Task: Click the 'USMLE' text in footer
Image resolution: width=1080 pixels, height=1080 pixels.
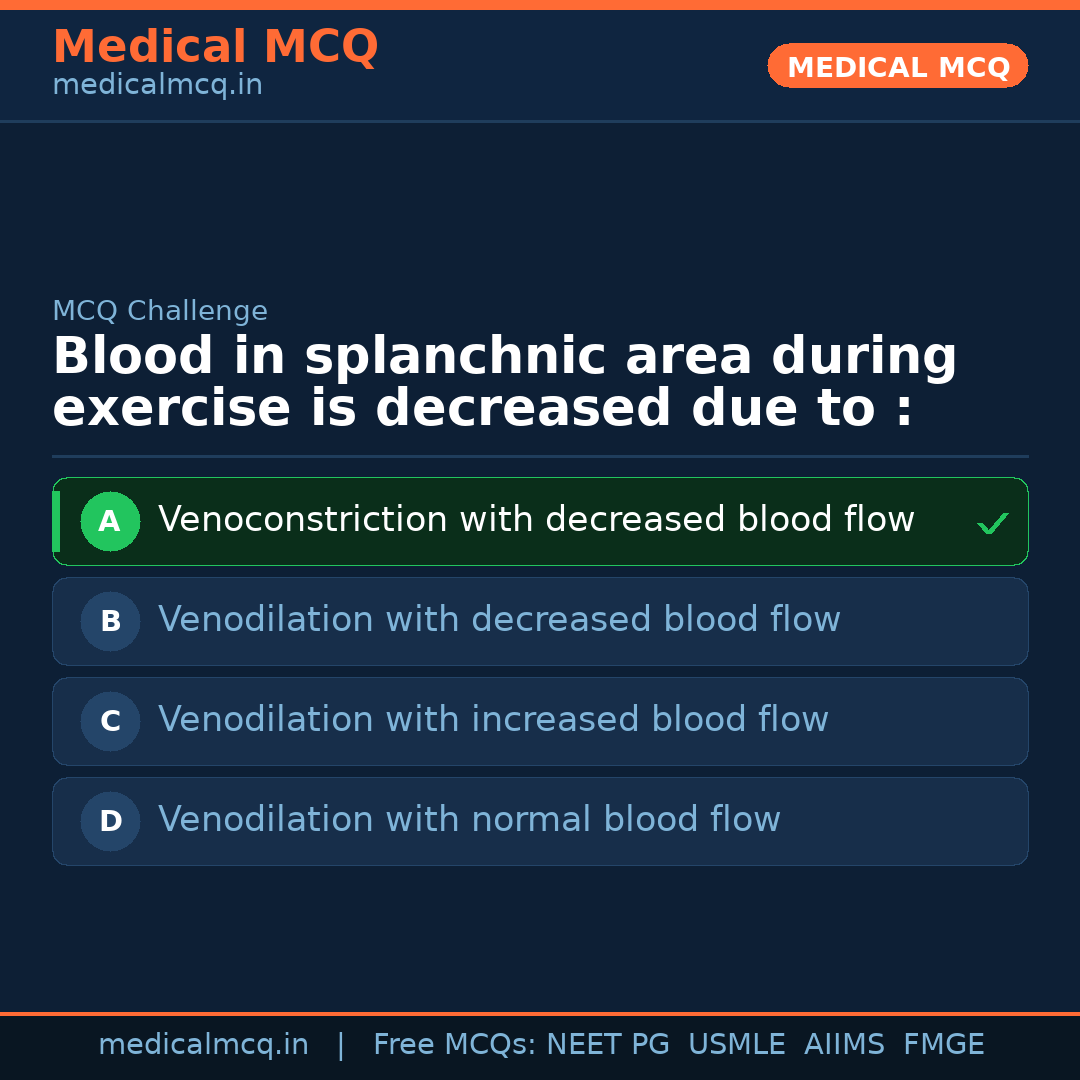Action: (736, 1045)
